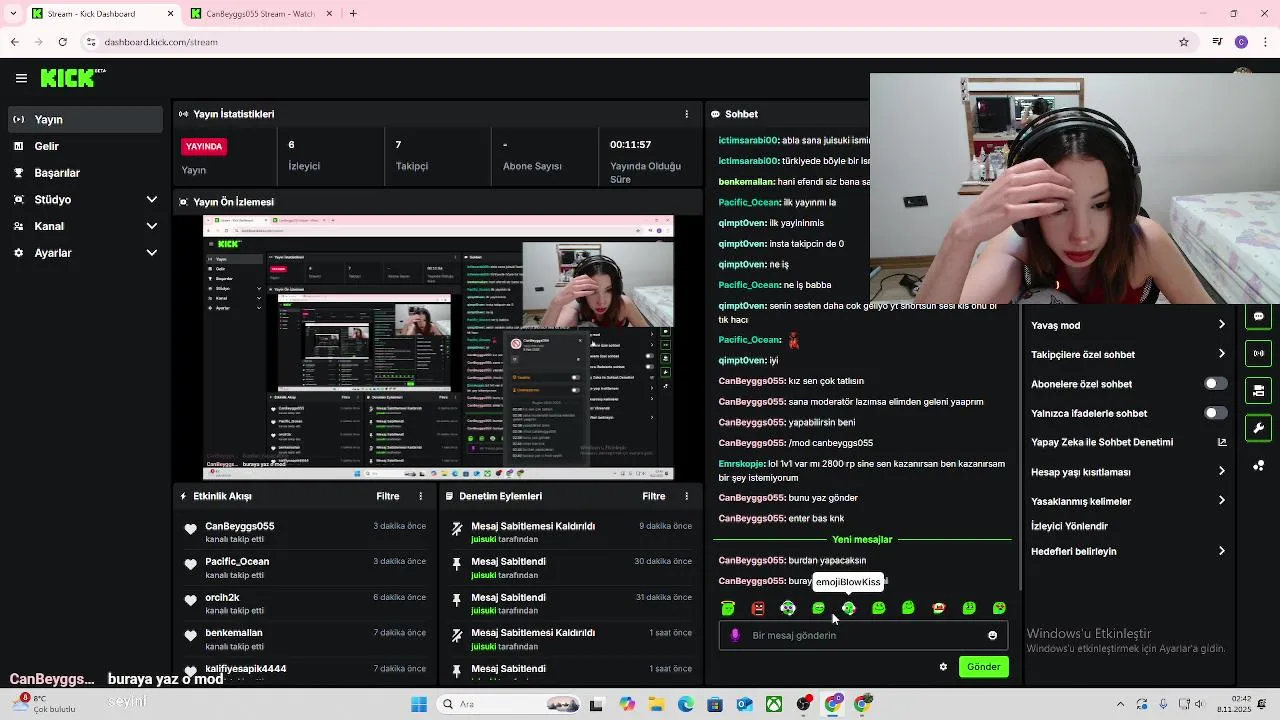1280x720 pixels.
Task: Open the server-style icon in right sidebar
Action: point(1259,390)
